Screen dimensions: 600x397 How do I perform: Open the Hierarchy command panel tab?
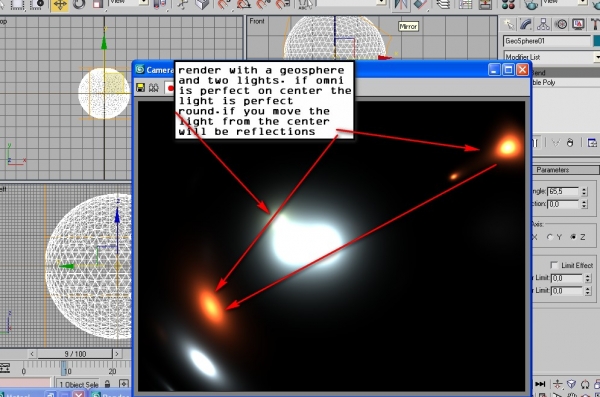(543, 25)
